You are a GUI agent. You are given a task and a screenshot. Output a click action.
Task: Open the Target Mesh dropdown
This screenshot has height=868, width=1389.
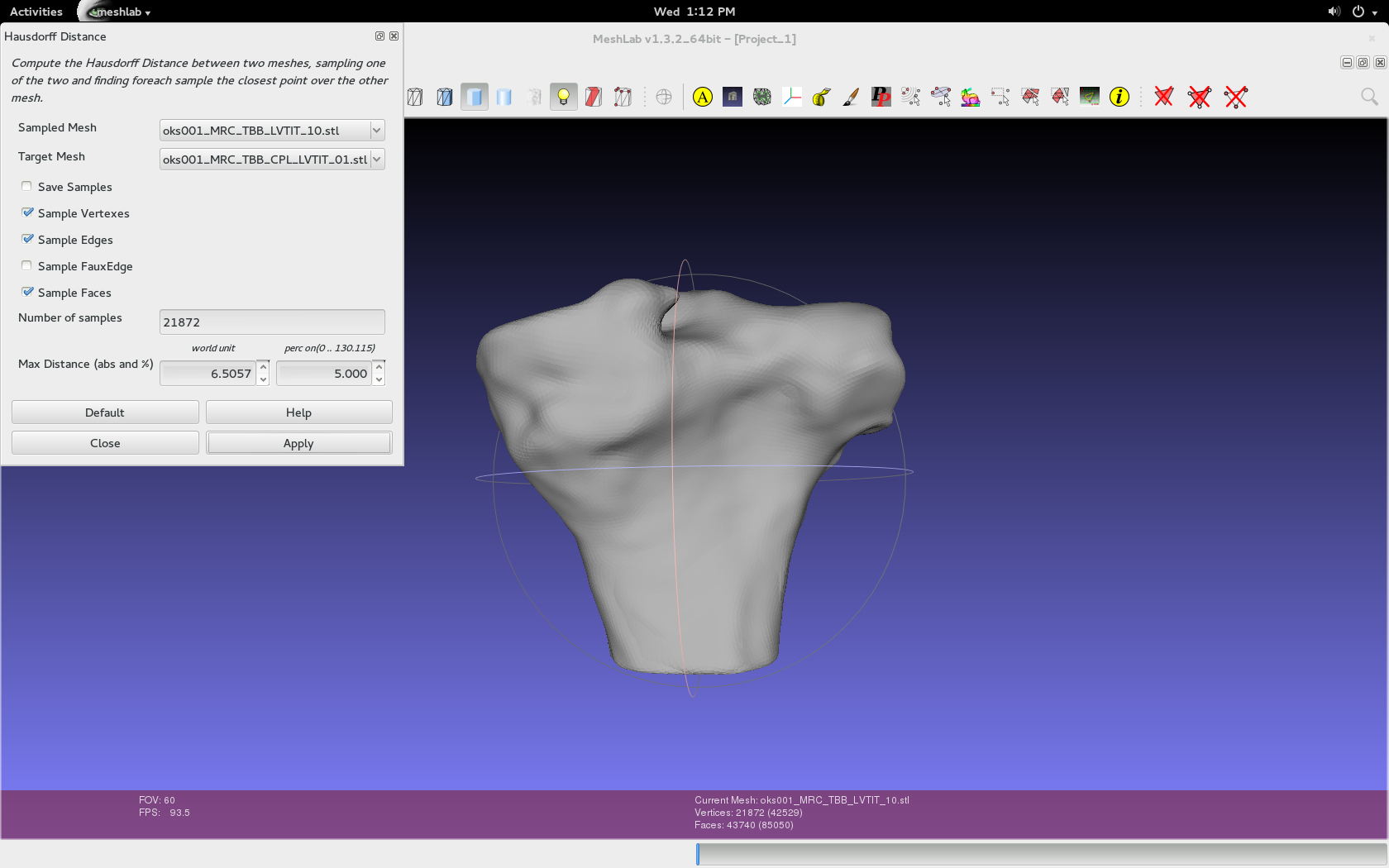[272, 160]
